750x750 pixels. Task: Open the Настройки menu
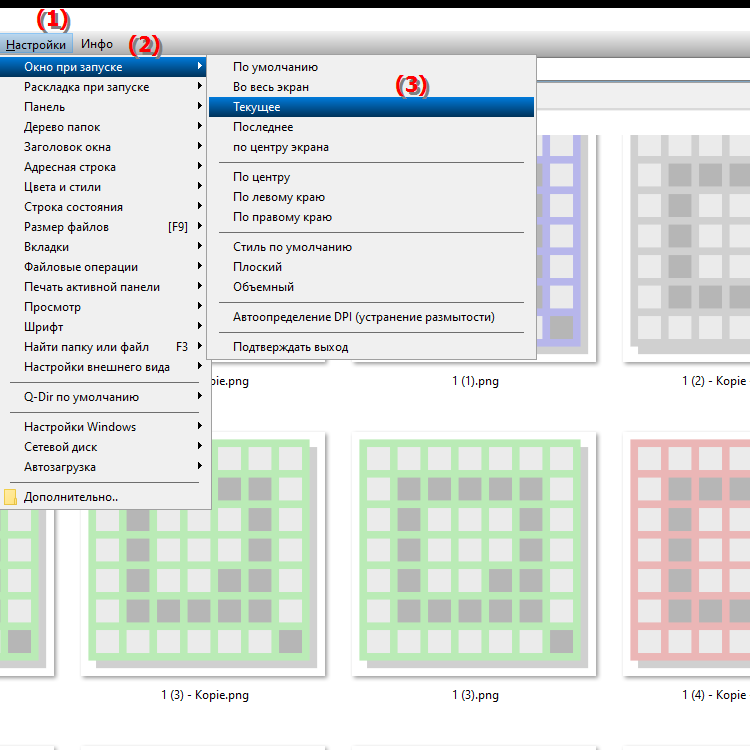pyautogui.click(x=36, y=44)
